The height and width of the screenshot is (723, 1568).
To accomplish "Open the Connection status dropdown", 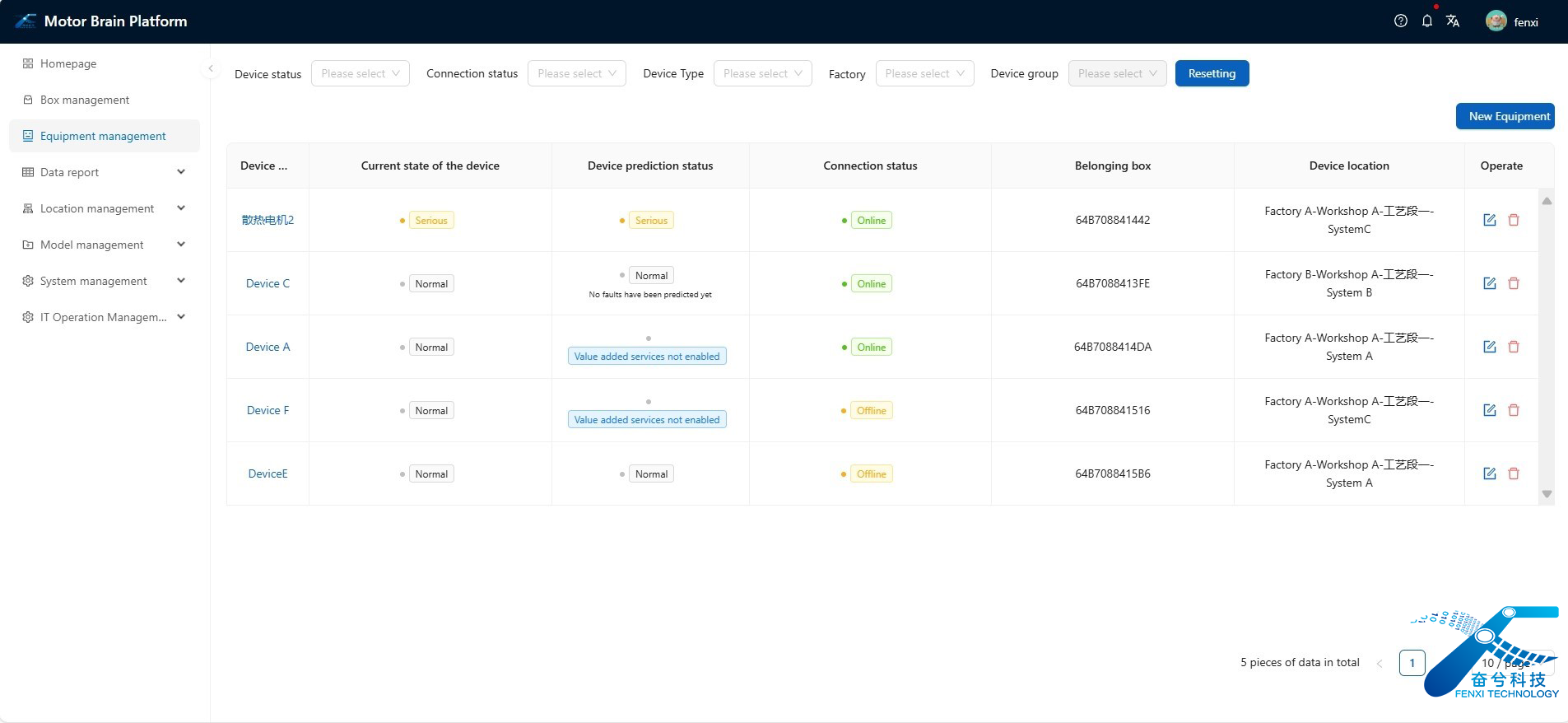I will point(577,73).
